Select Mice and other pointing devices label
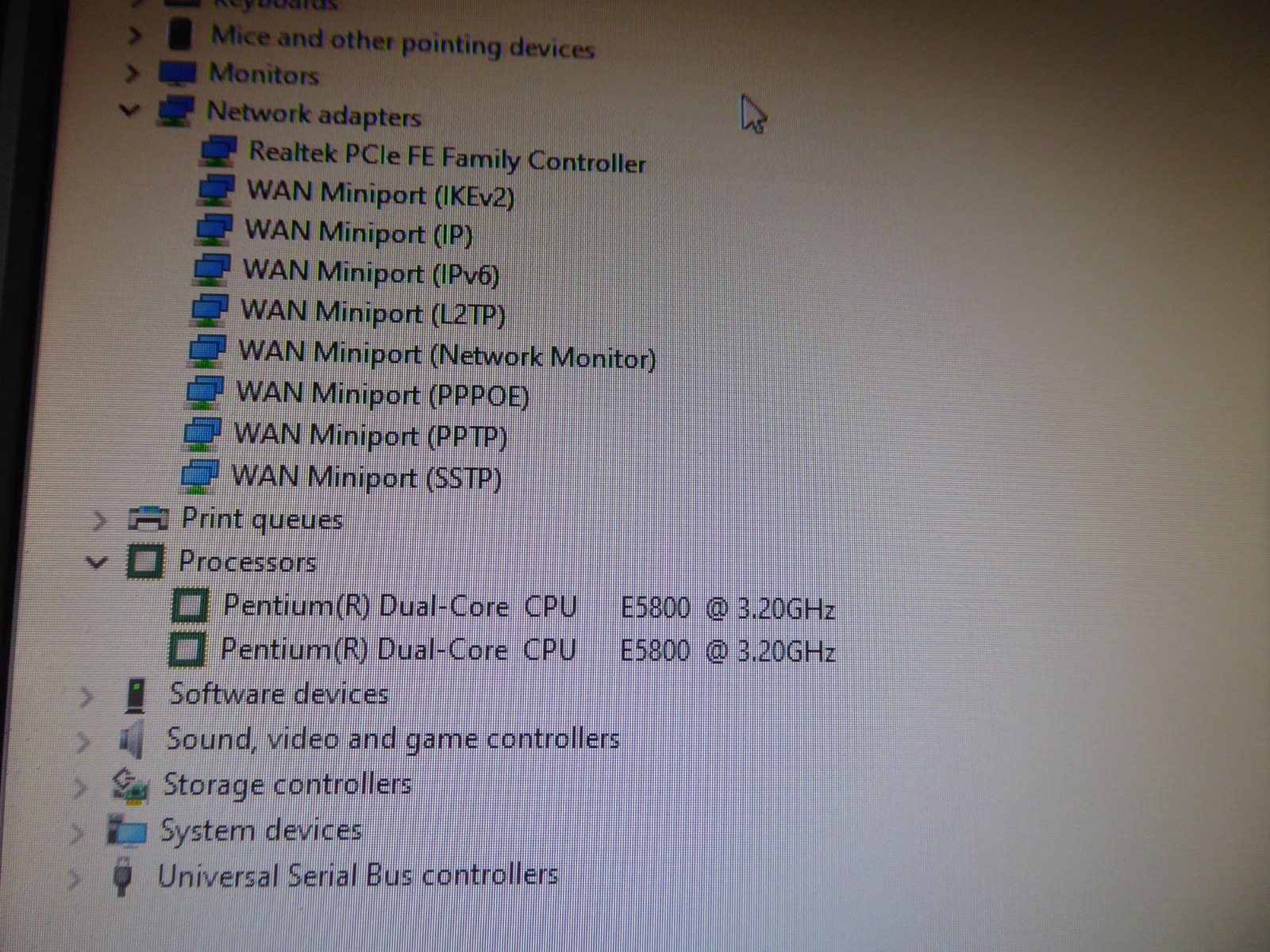Screen dimensions: 1270x952 click(x=402, y=41)
